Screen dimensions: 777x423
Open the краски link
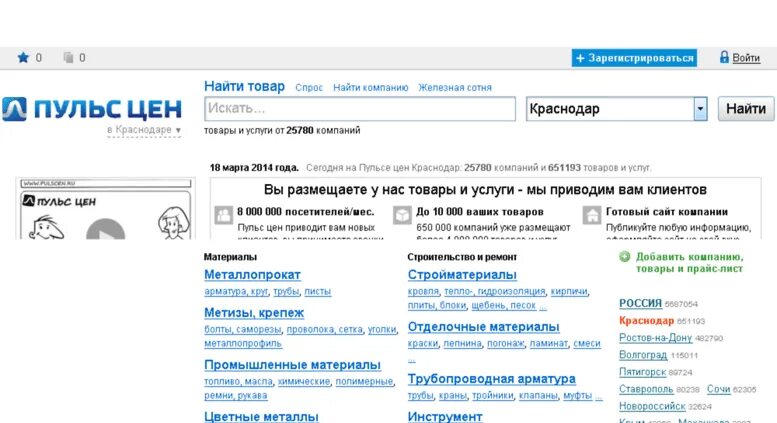(423, 343)
